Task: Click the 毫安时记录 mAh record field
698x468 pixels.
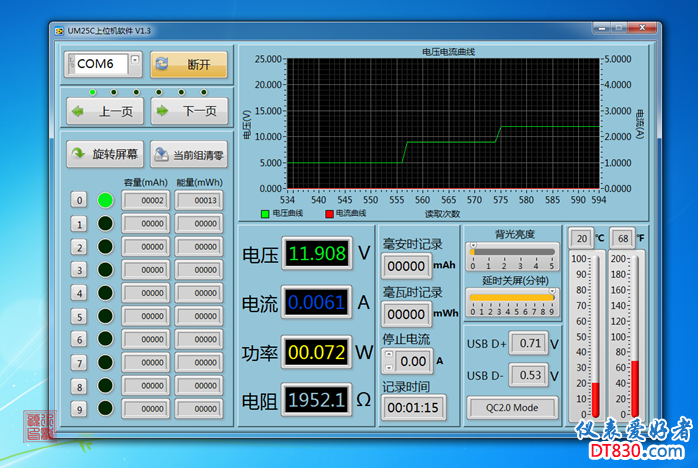Action: (406, 266)
